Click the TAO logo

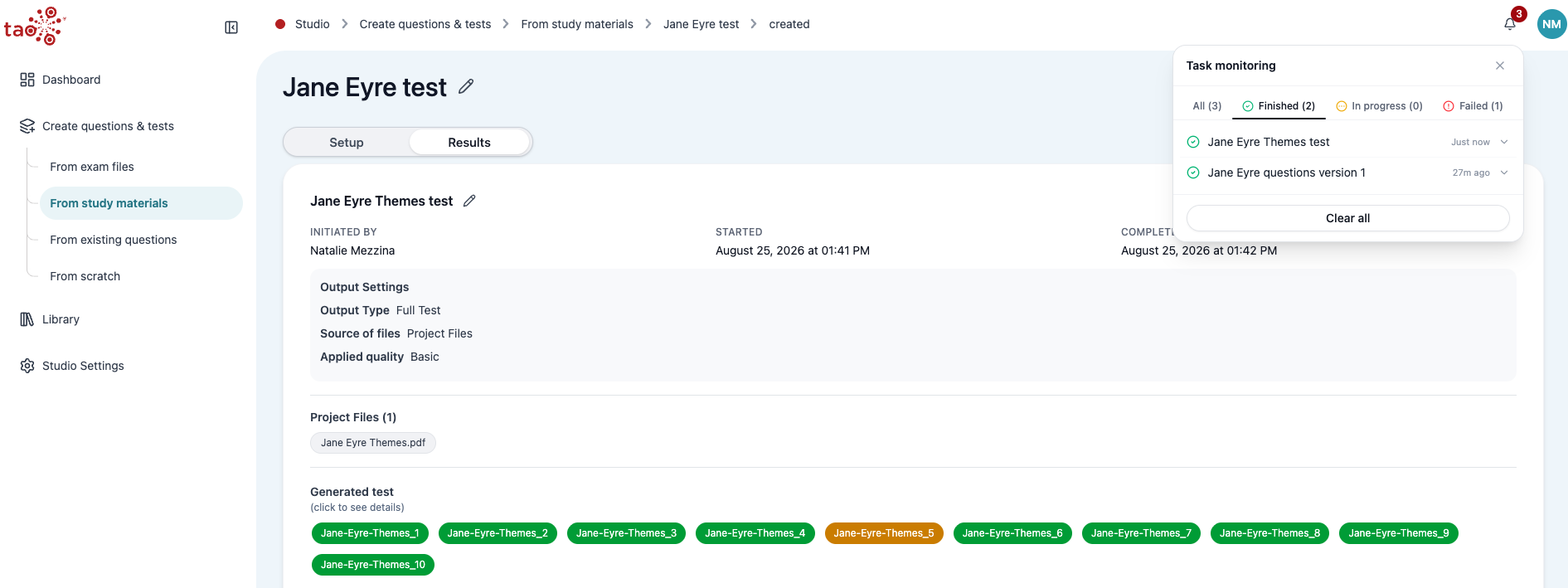(35, 26)
